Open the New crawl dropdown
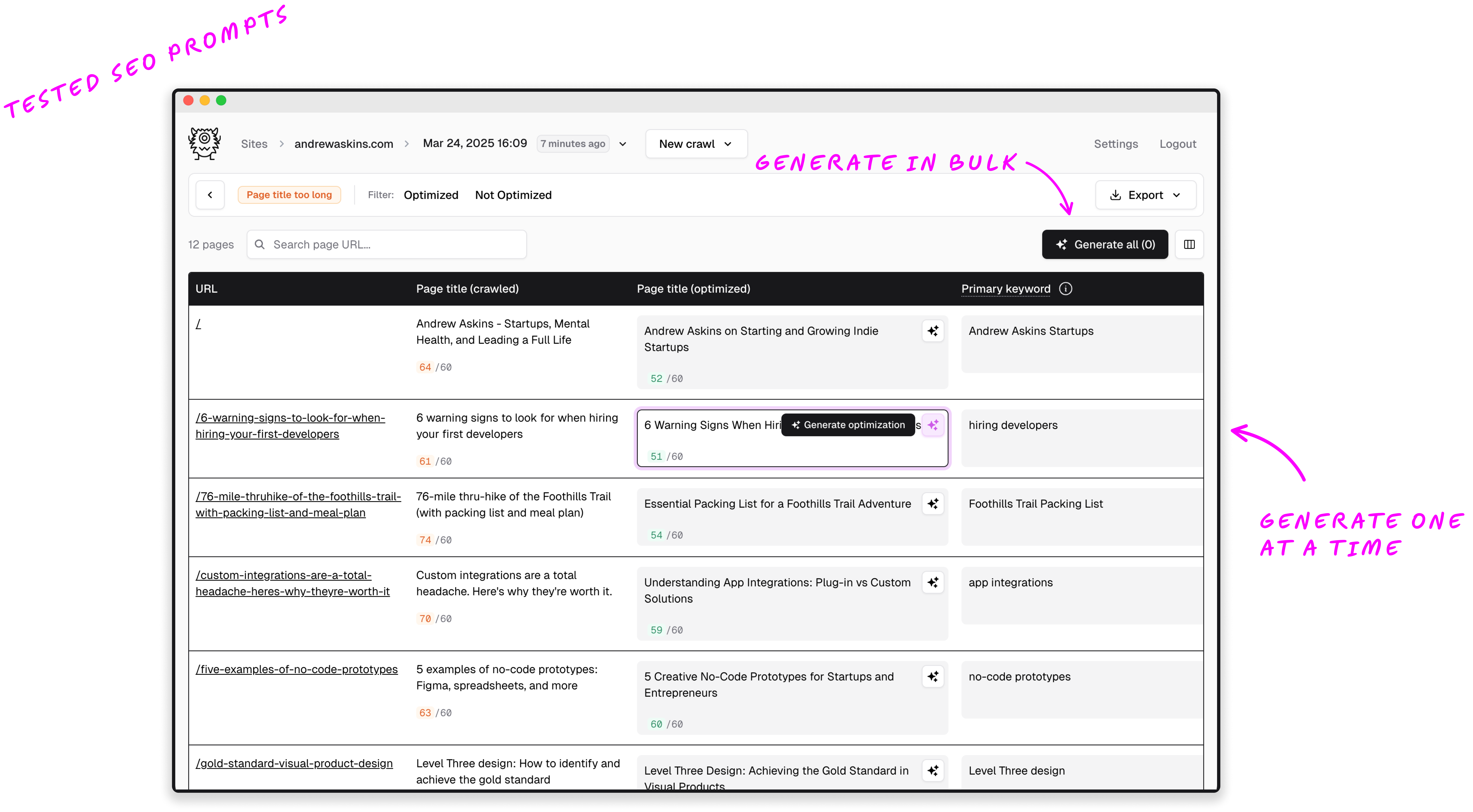Viewport: 1473px width, 812px height. click(x=696, y=144)
